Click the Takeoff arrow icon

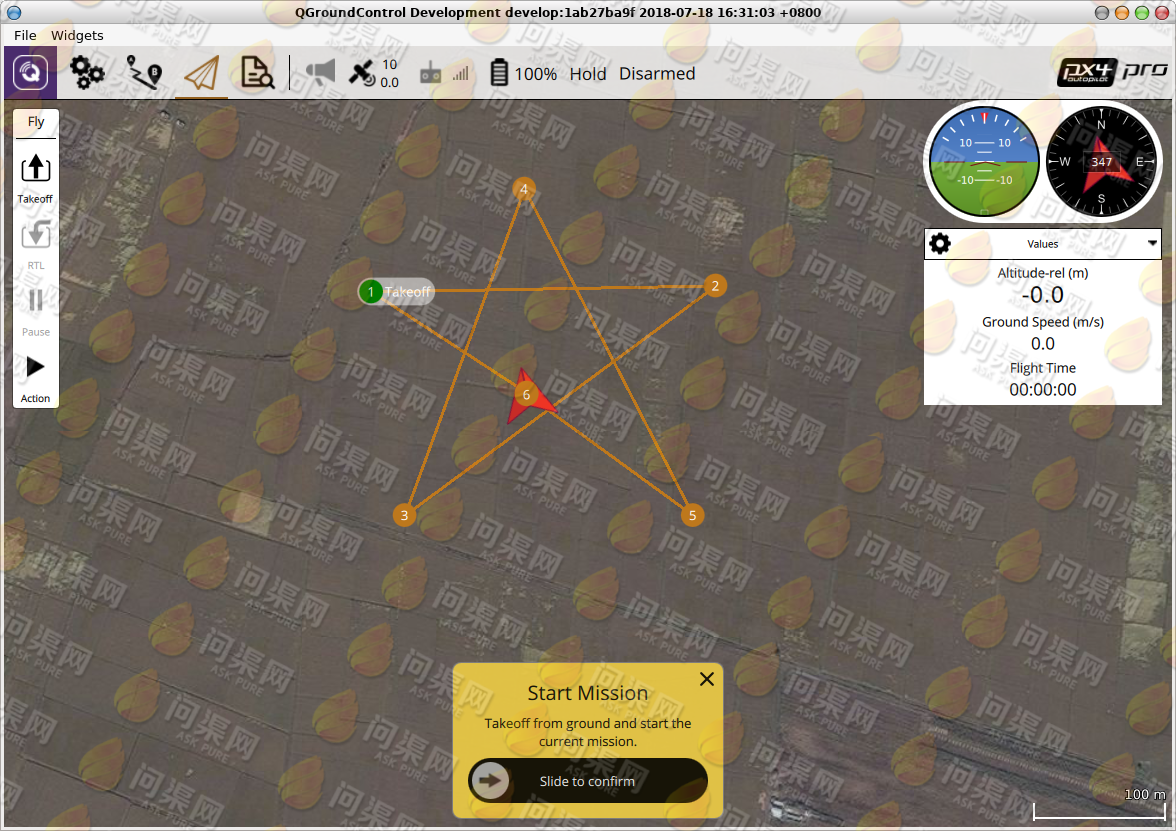click(x=35, y=169)
